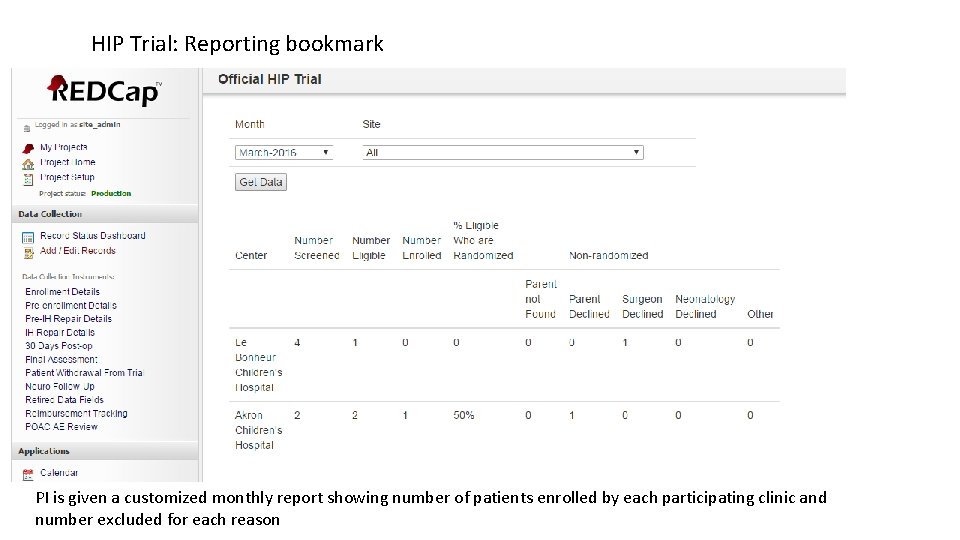Click the Non-randomized column group header

tap(609, 255)
